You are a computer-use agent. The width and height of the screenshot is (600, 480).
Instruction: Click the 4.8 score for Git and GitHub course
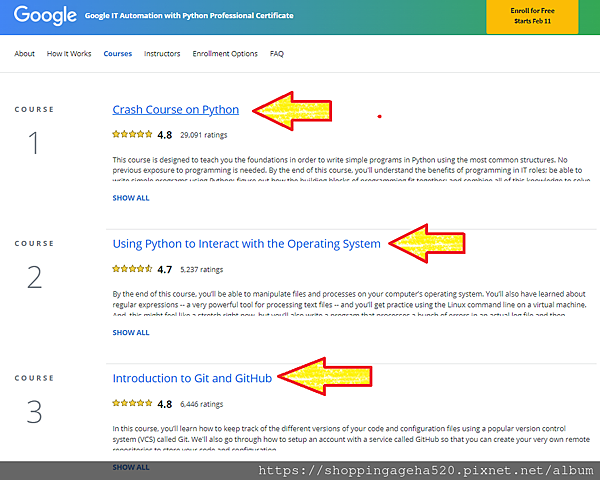tap(165, 404)
